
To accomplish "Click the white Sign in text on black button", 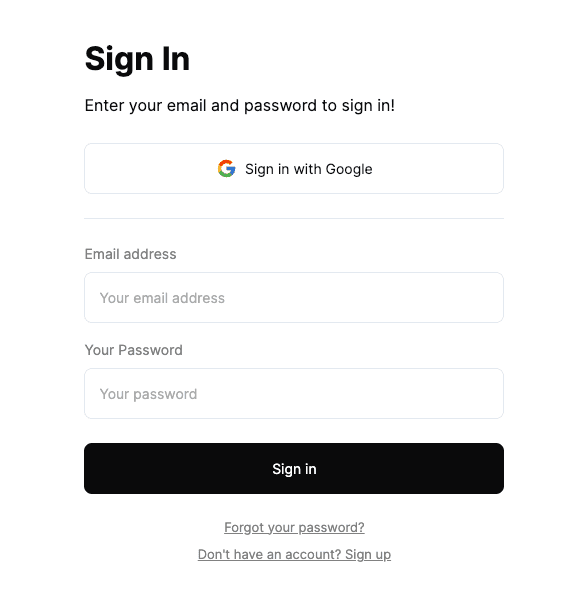I will [294, 469].
